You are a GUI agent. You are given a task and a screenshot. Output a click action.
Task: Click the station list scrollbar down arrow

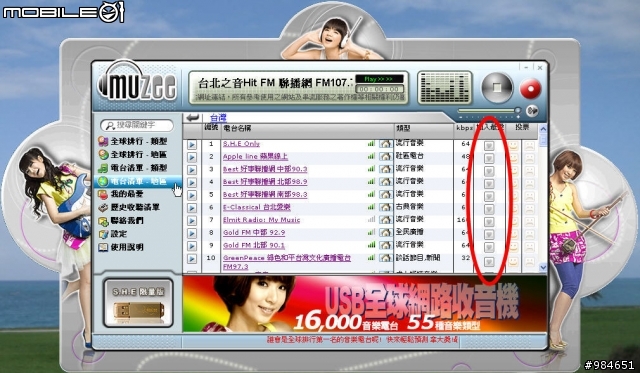click(543, 267)
